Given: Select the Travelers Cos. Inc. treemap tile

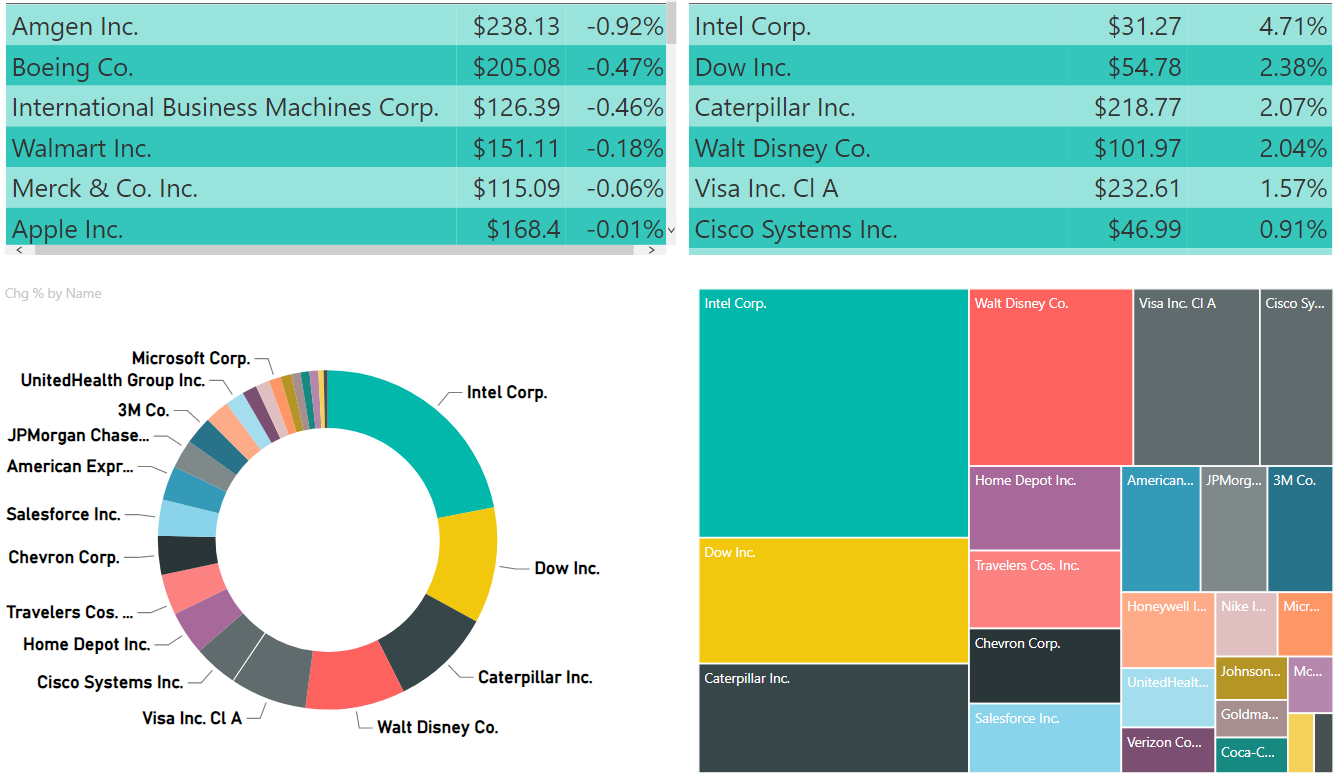Looking at the screenshot, I should click(x=1044, y=589).
